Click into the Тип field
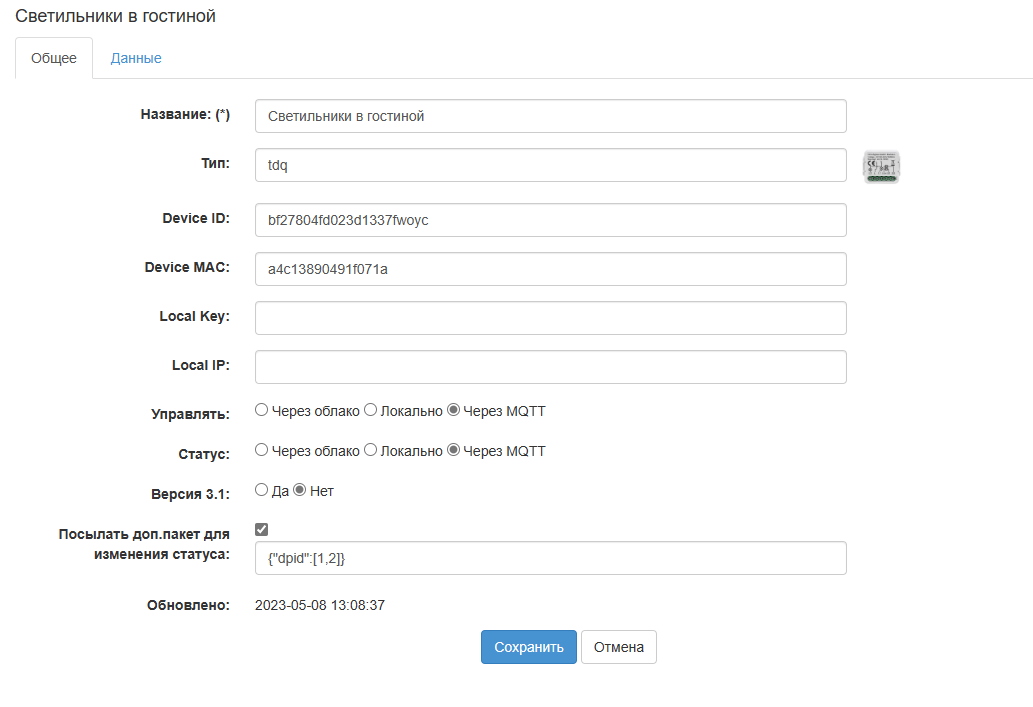The image size is (1033, 707). [x=550, y=166]
